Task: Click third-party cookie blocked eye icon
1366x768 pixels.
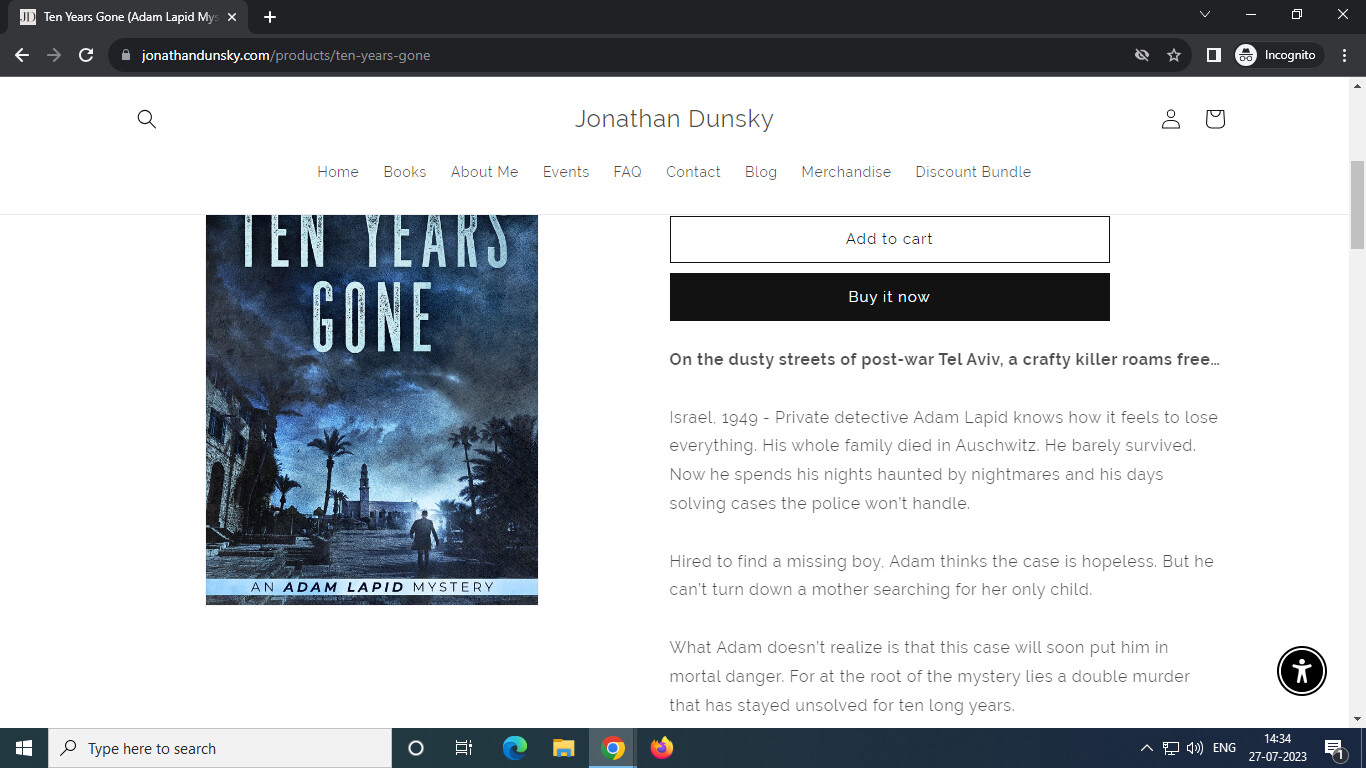Action: point(1142,55)
